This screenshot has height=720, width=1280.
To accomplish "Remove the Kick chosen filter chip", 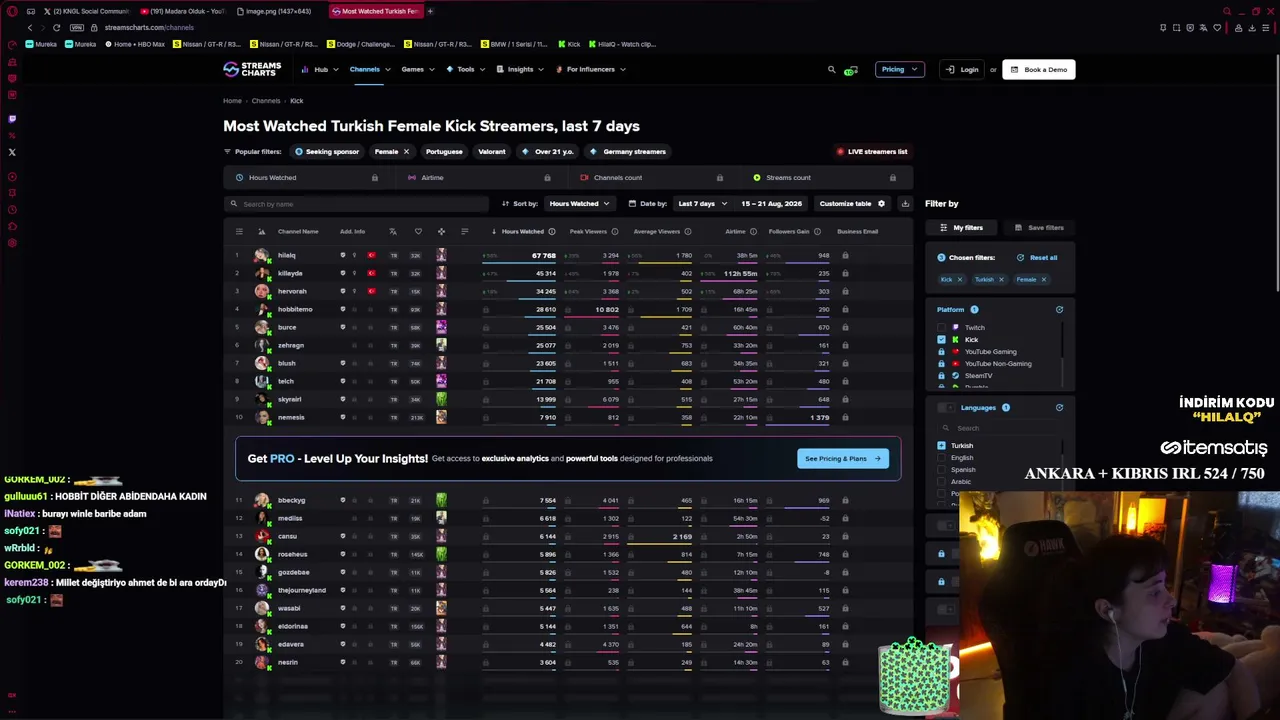I will (959, 280).
